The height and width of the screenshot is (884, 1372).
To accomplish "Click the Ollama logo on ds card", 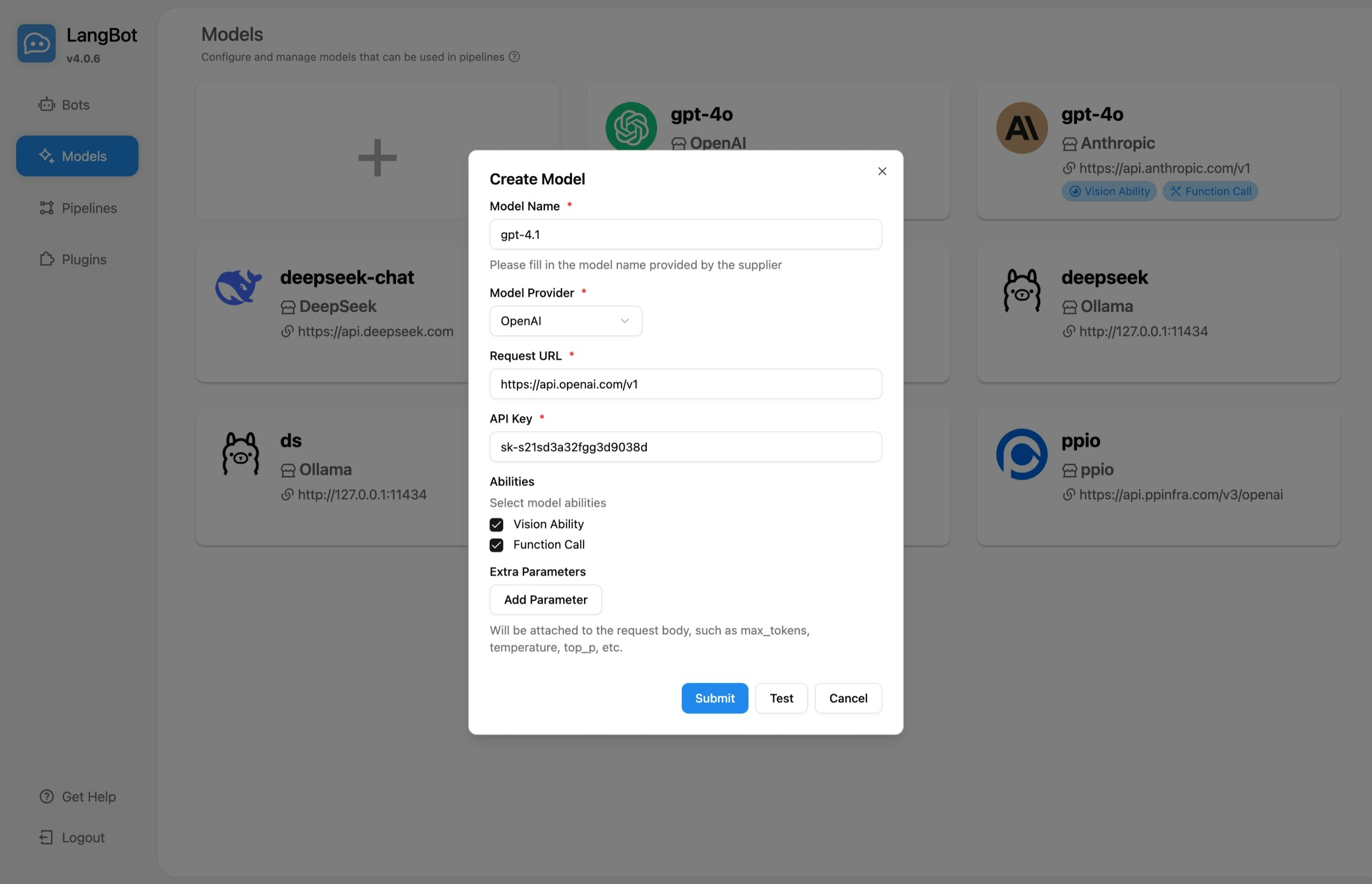I will (241, 454).
